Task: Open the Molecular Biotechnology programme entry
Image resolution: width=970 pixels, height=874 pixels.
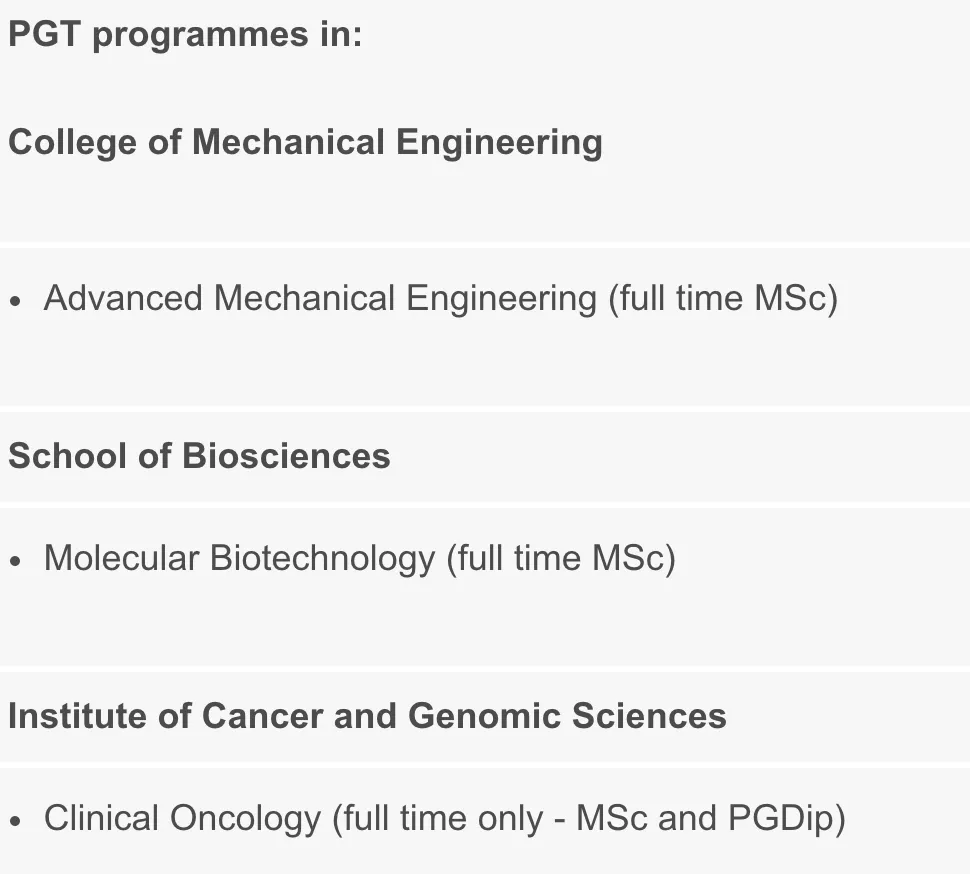Action: 239,558
